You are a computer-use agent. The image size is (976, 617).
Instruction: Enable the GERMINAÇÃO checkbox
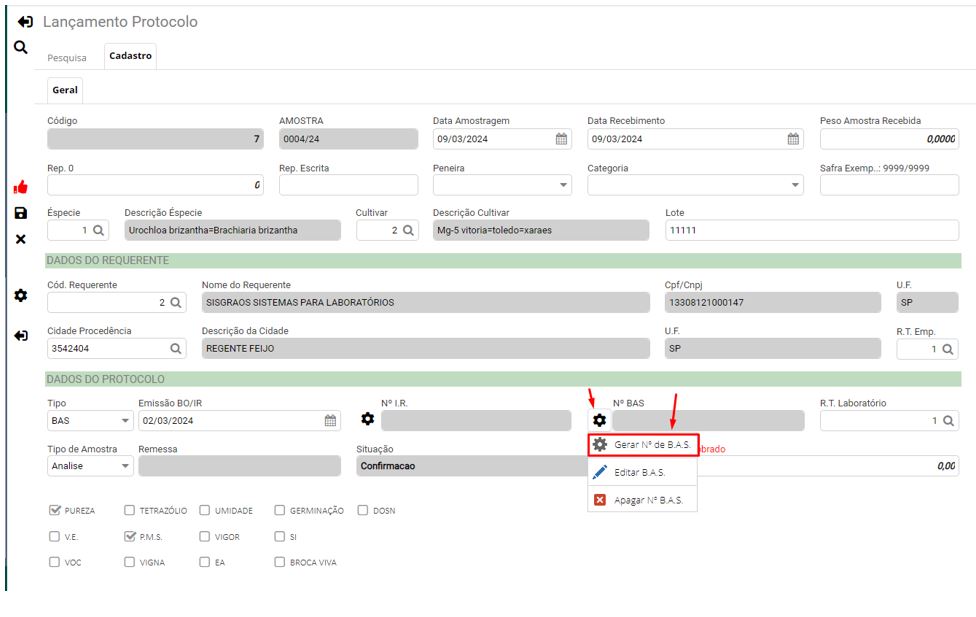(x=280, y=510)
